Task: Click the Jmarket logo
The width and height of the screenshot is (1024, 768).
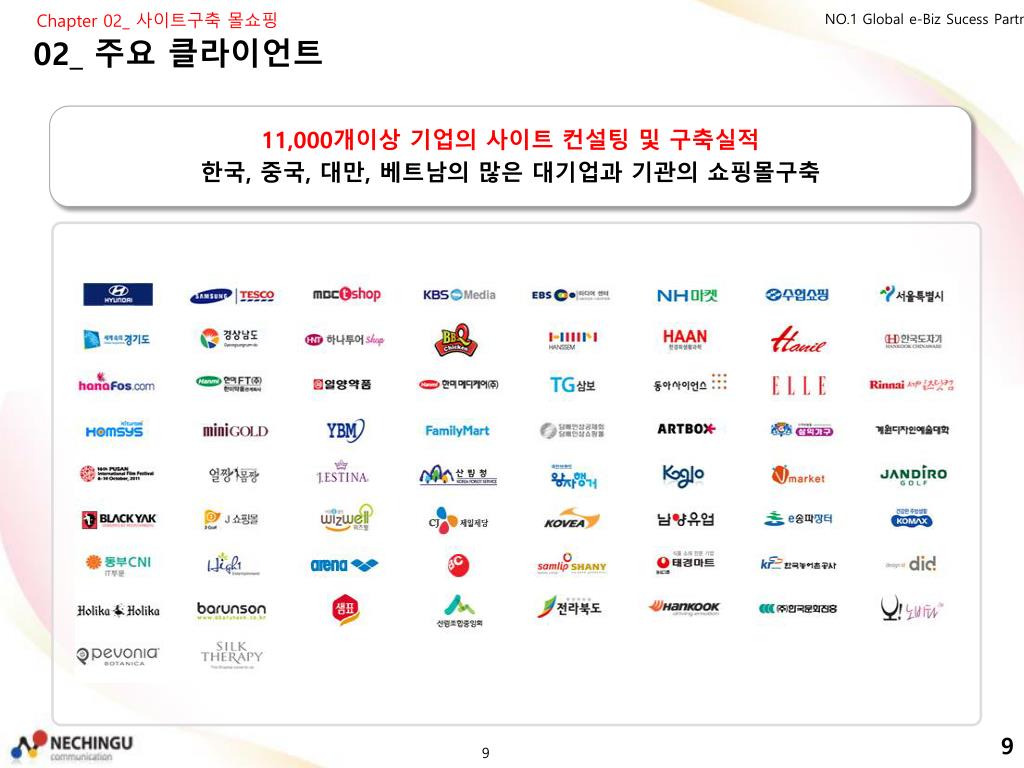Action: pos(797,475)
